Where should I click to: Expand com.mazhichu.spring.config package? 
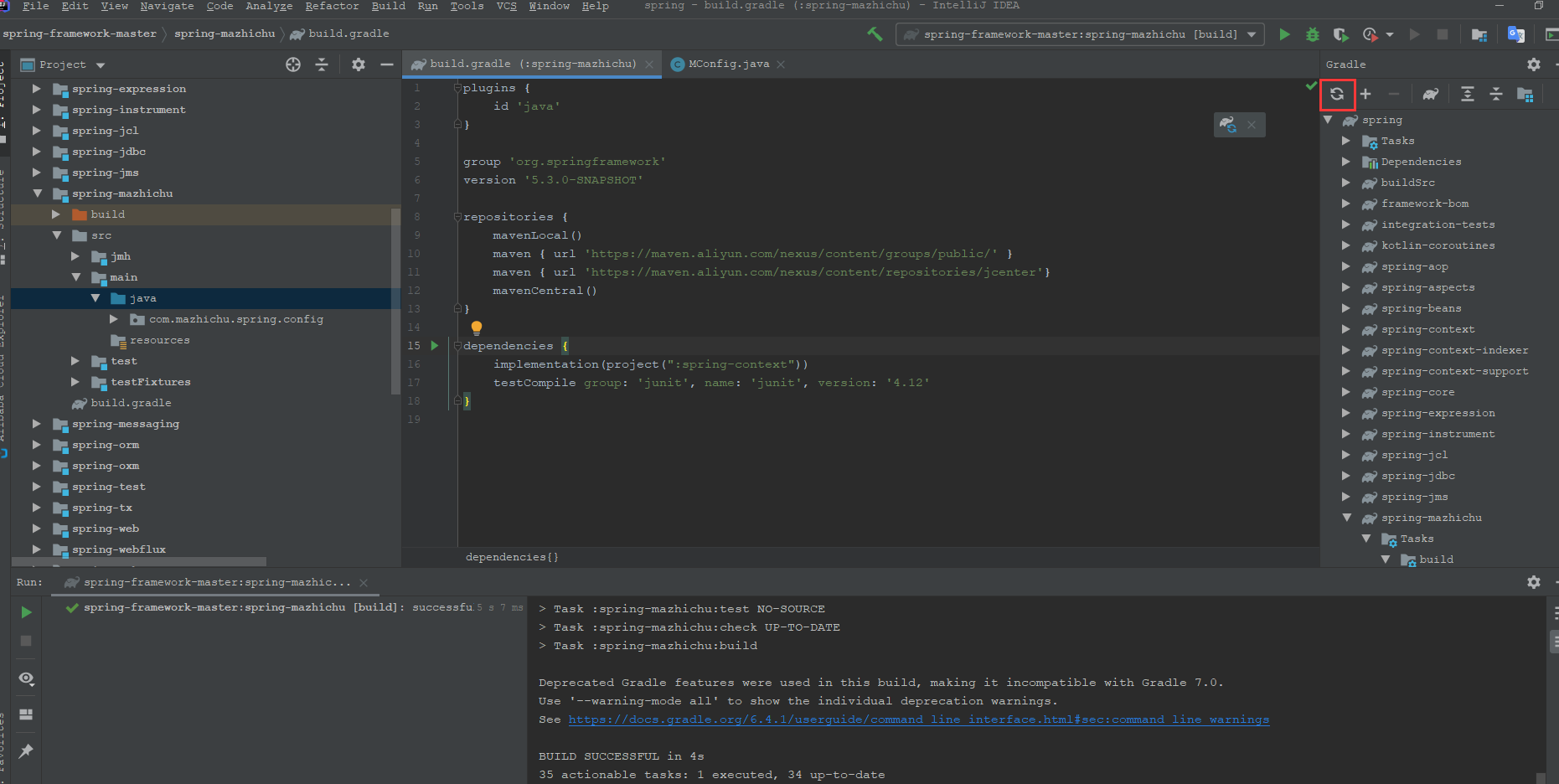click(113, 318)
